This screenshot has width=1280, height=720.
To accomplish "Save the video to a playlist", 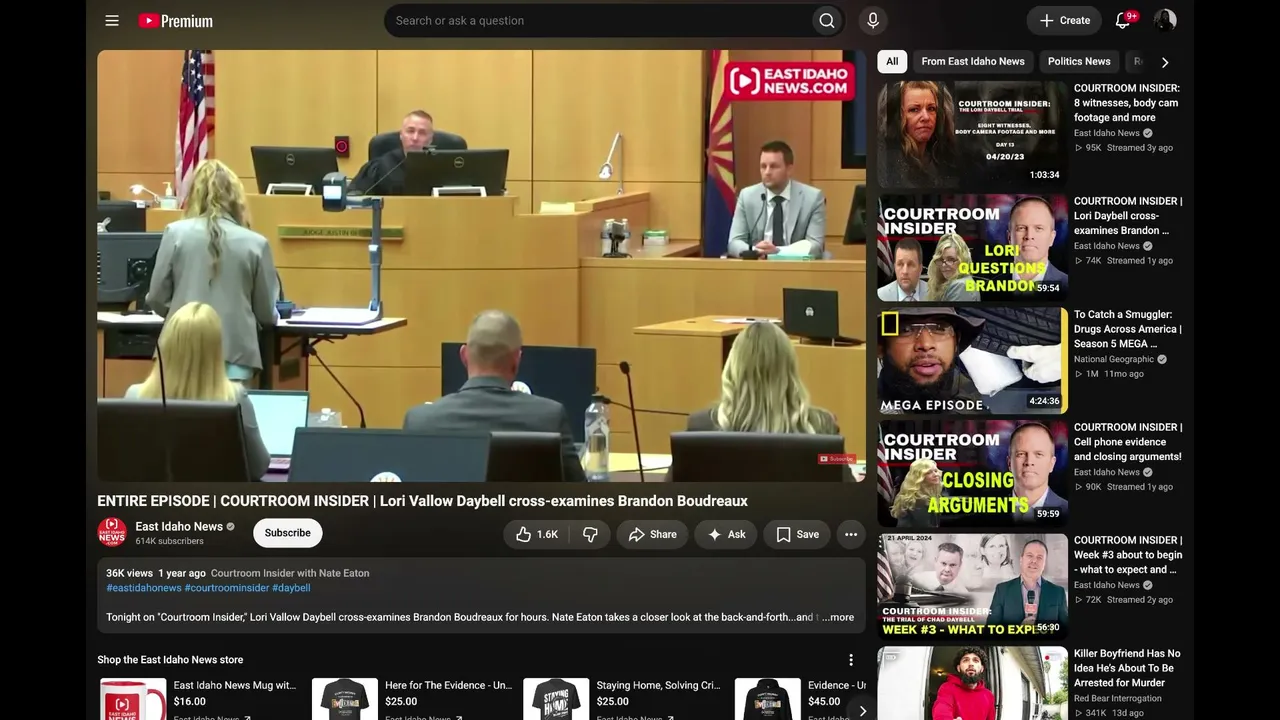I will click(797, 534).
